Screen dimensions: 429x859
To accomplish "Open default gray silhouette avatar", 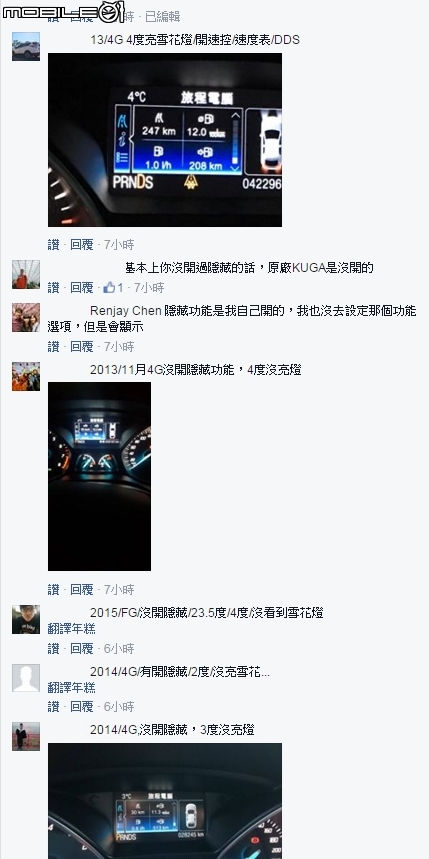I will click(26, 678).
